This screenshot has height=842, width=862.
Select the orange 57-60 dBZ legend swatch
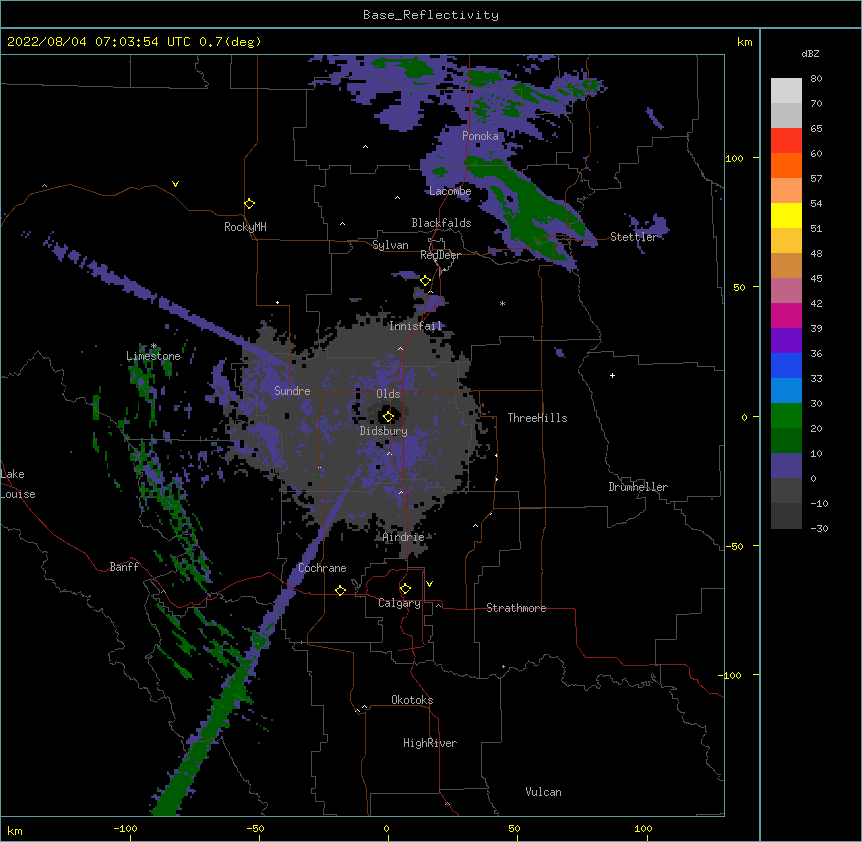pos(786,165)
